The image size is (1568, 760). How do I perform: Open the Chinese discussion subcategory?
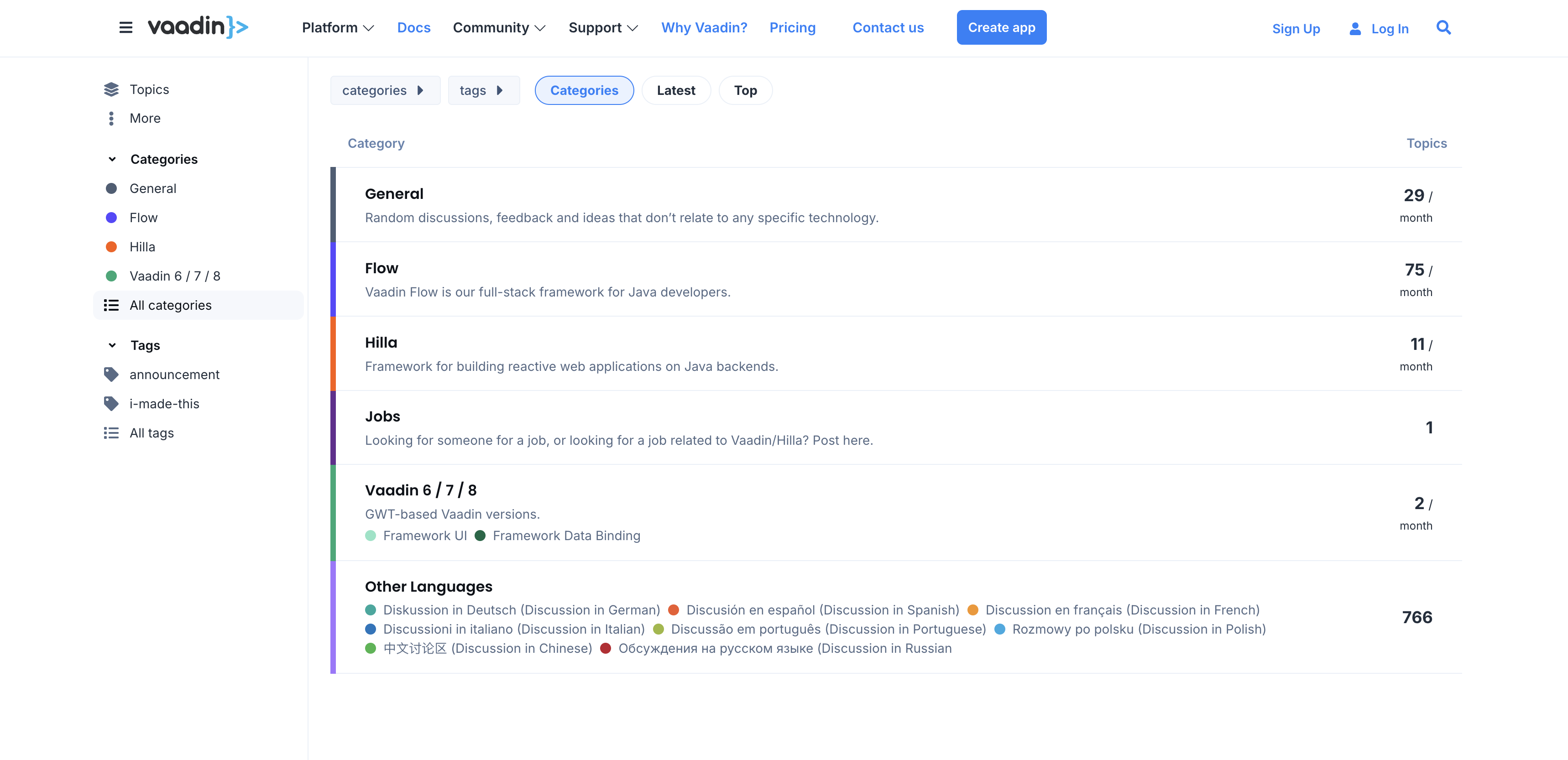pos(487,649)
